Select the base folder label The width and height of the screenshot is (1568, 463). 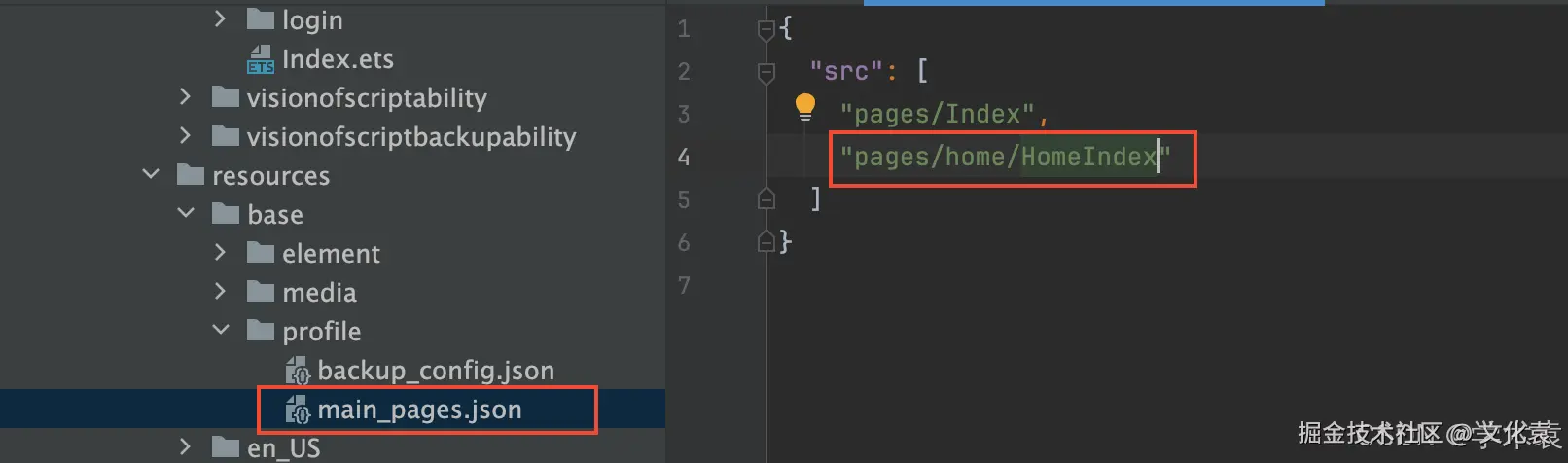(x=275, y=214)
